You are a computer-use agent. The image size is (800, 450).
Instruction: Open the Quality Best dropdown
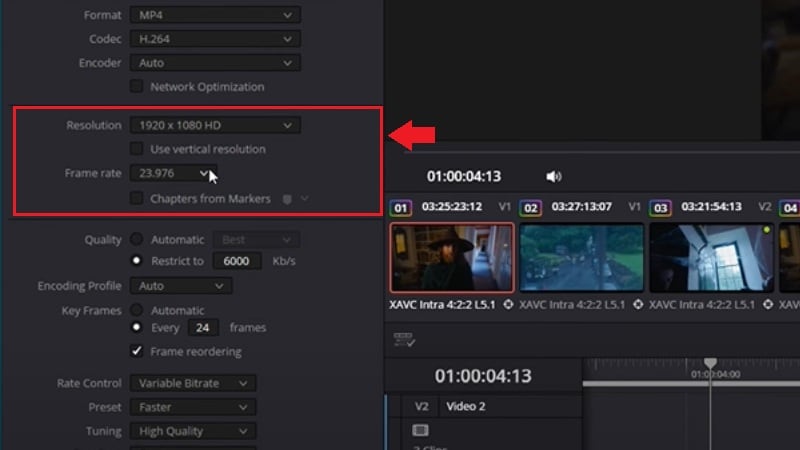tap(256, 239)
